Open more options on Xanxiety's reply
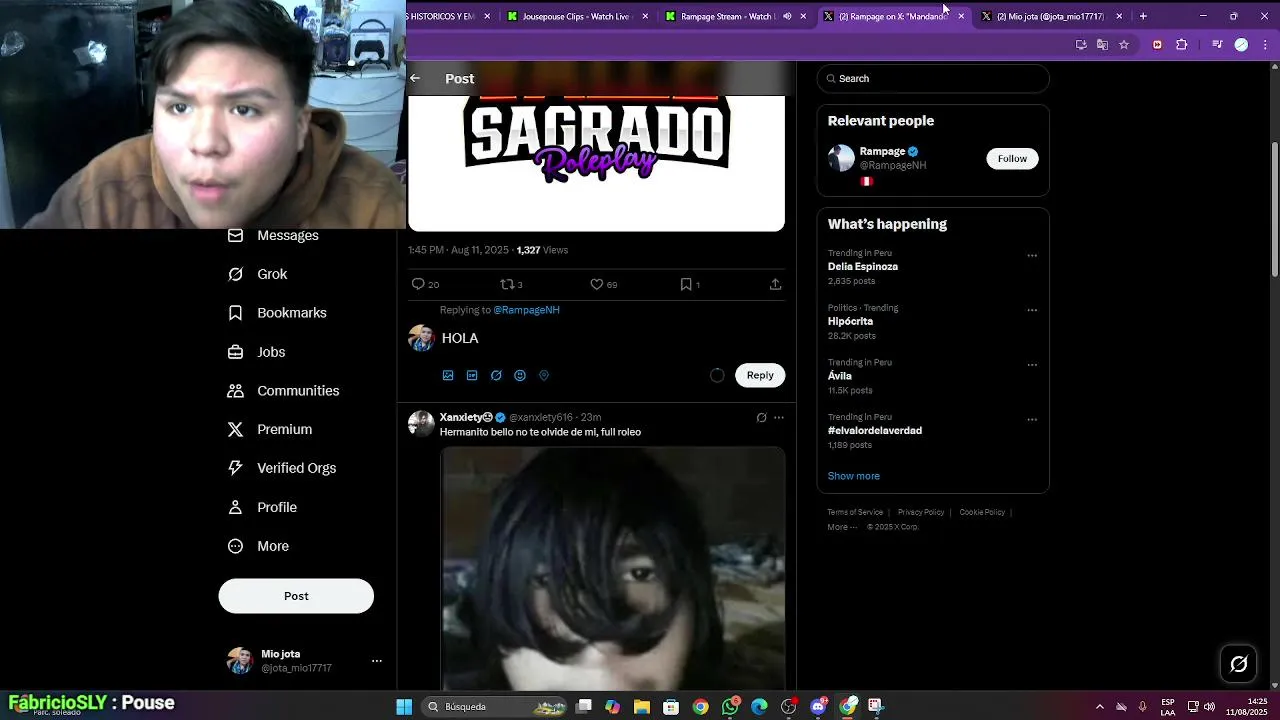Viewport: 1280px width, 720px height. [779, 417]
